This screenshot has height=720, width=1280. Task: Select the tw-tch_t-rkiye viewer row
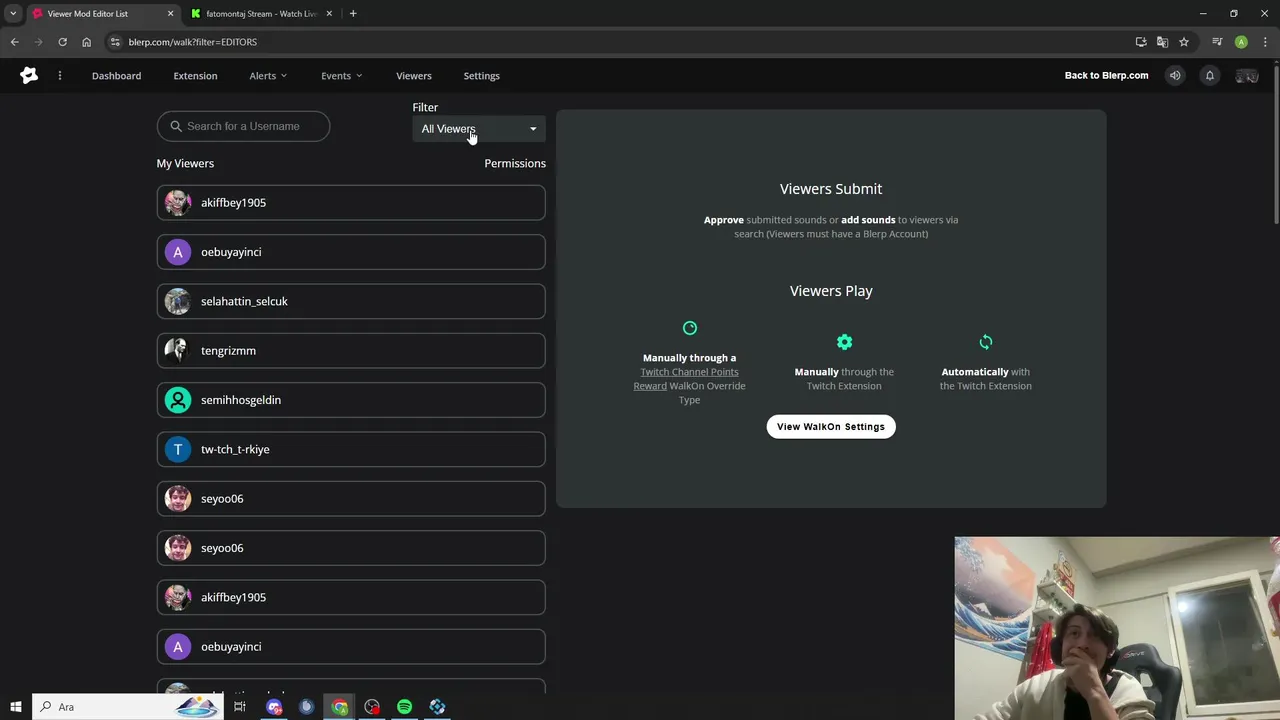click(351, 449)
